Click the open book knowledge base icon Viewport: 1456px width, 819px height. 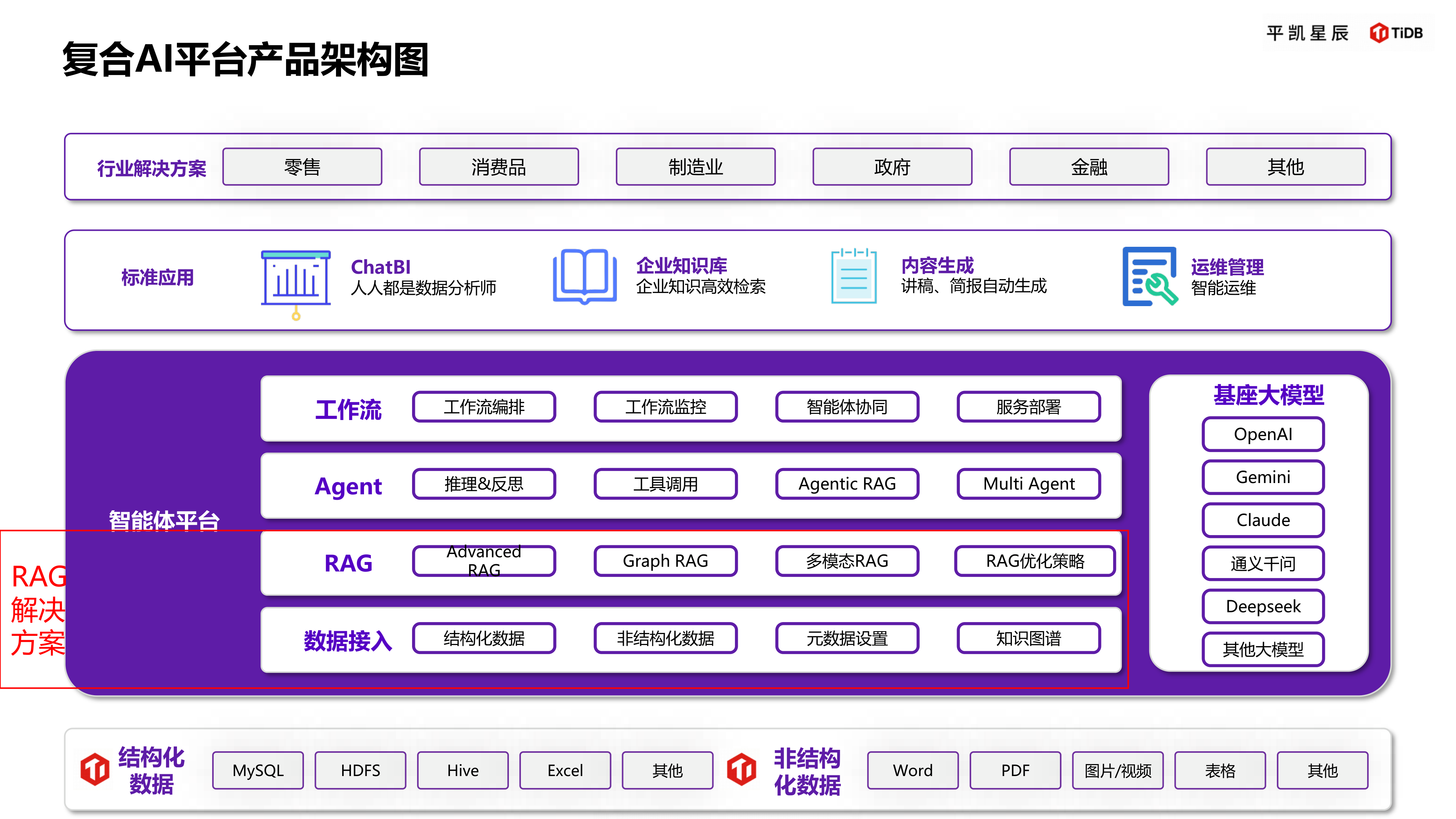tap(585, 276)
